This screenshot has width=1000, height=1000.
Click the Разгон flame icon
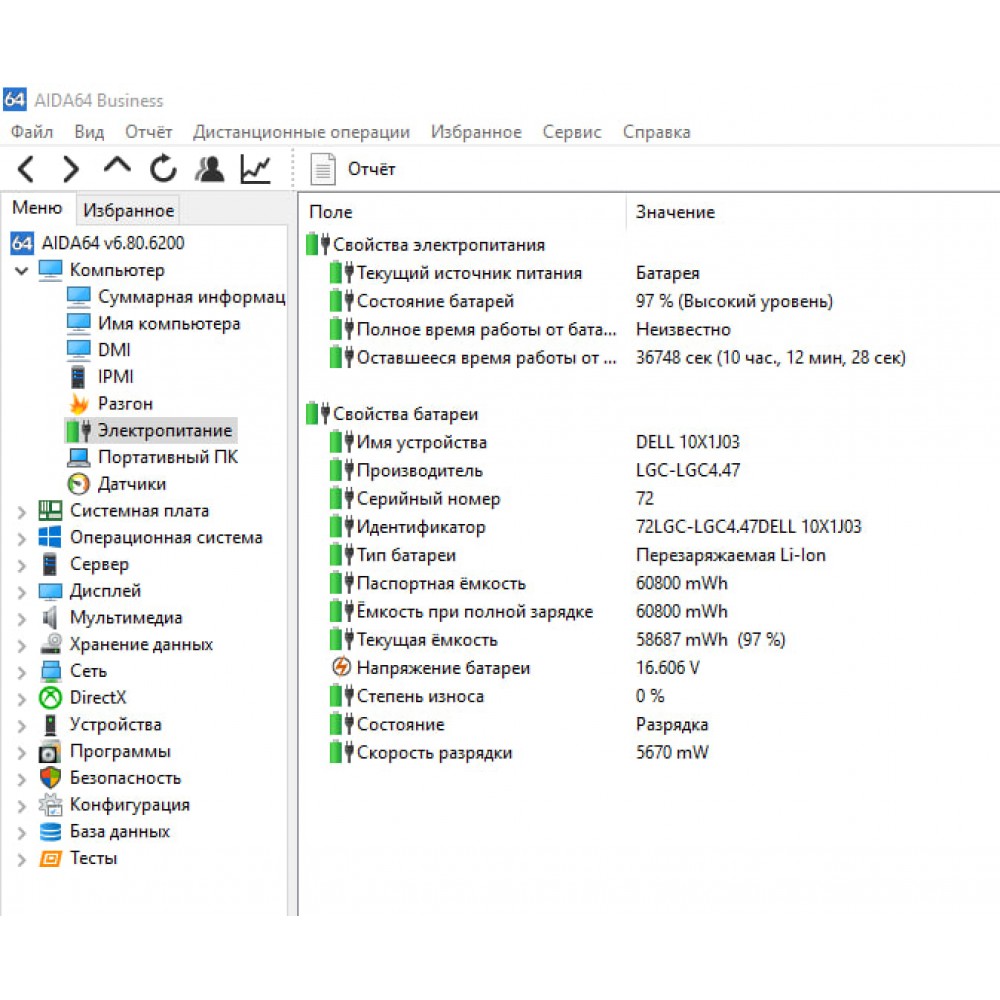click(x=79, y=404)
